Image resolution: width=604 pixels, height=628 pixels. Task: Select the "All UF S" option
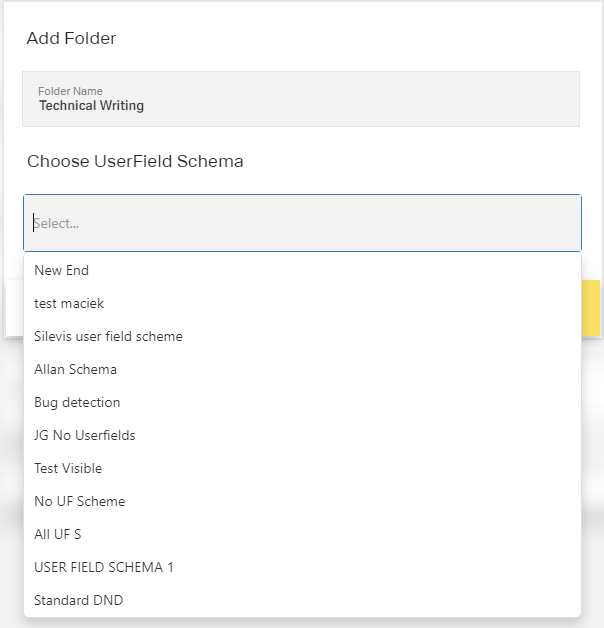click(57, 534)
